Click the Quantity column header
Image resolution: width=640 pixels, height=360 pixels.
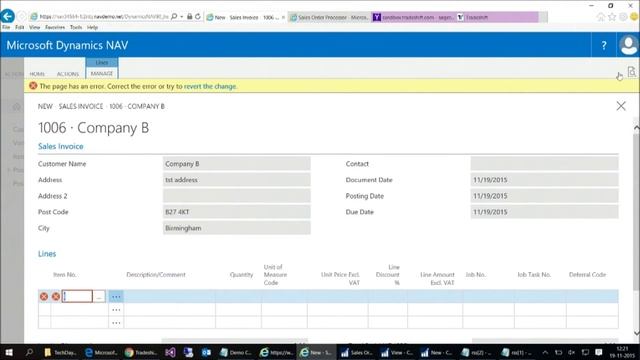tap(241, 275)
